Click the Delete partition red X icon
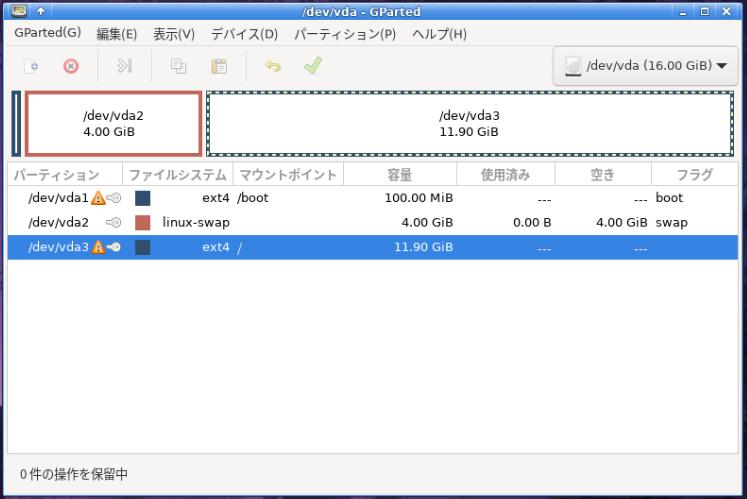This screenshot has width=747, height=499. click(x=71, y=66)
